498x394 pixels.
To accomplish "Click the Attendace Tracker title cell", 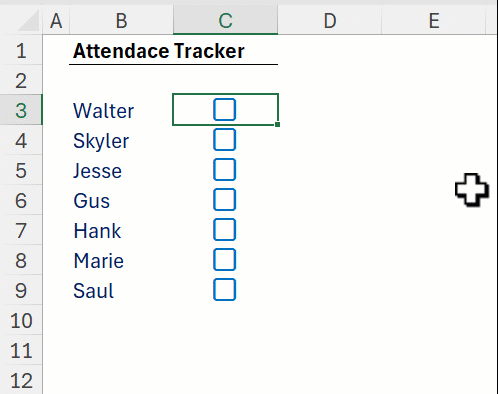I will tap(159, 51).
